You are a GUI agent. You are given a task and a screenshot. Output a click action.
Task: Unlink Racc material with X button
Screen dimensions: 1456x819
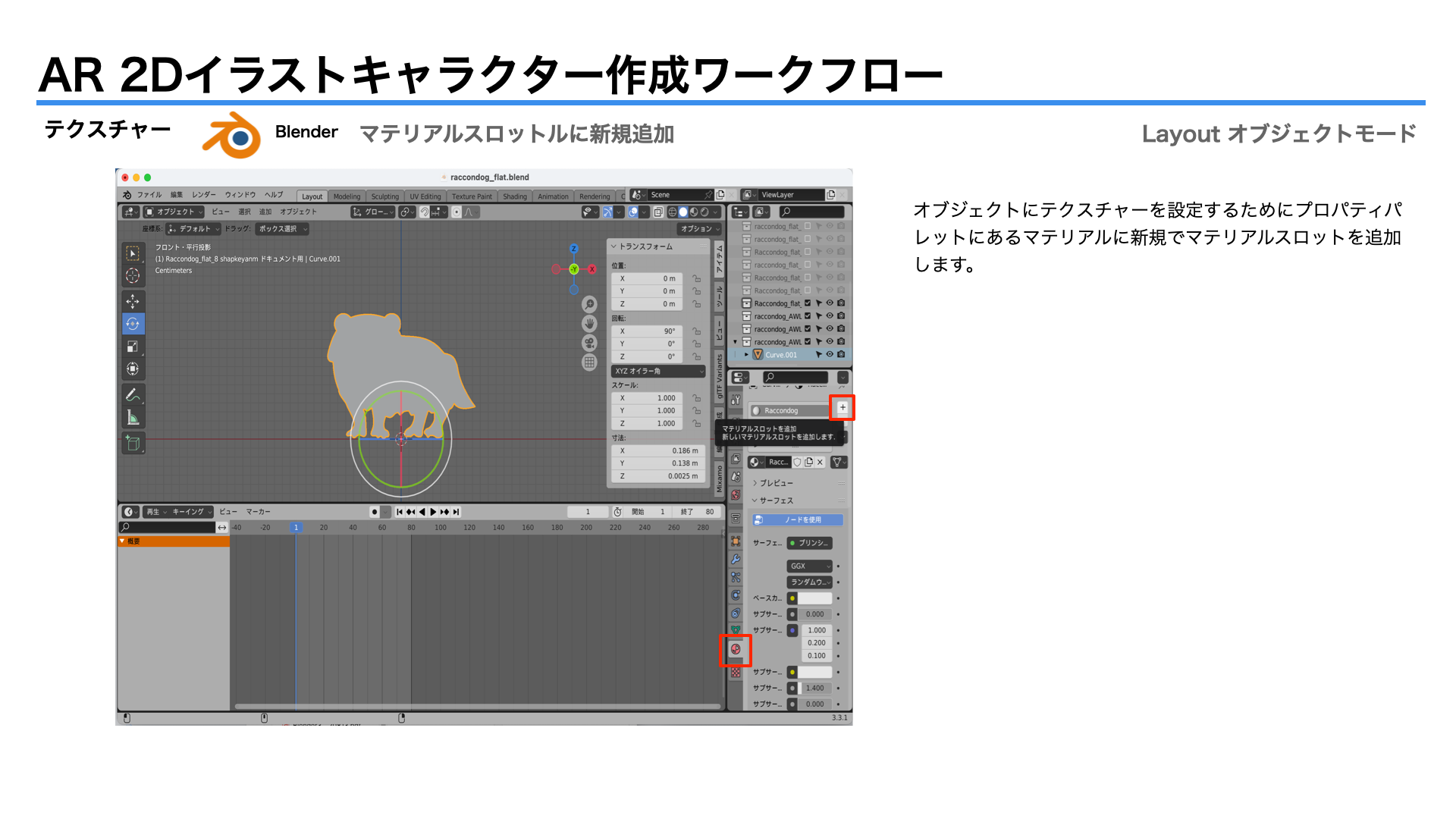point(820,462)
